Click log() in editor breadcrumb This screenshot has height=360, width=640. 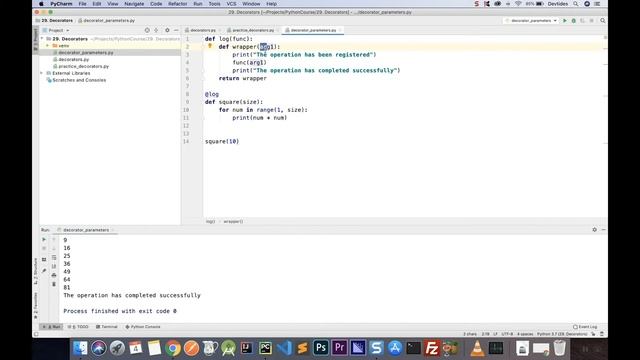click(210, 221)
